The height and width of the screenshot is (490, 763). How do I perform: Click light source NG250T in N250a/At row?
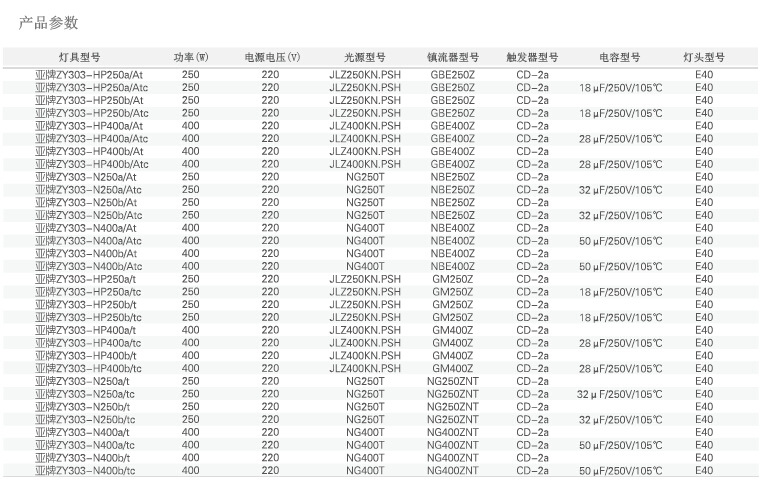pyautogui.click(x=365, y=177)
